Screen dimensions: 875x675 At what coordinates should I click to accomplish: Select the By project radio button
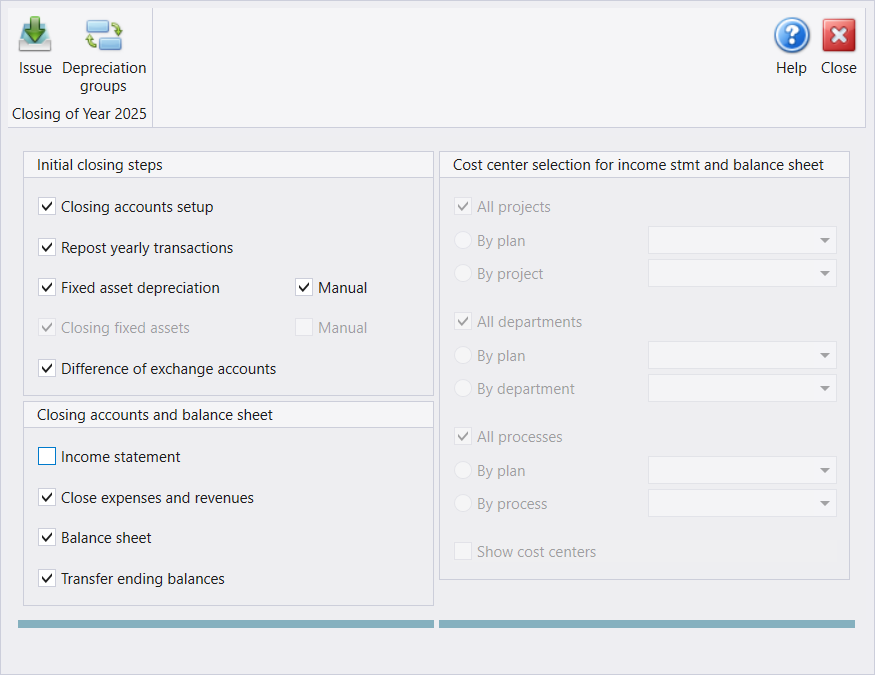pos(463,273)
